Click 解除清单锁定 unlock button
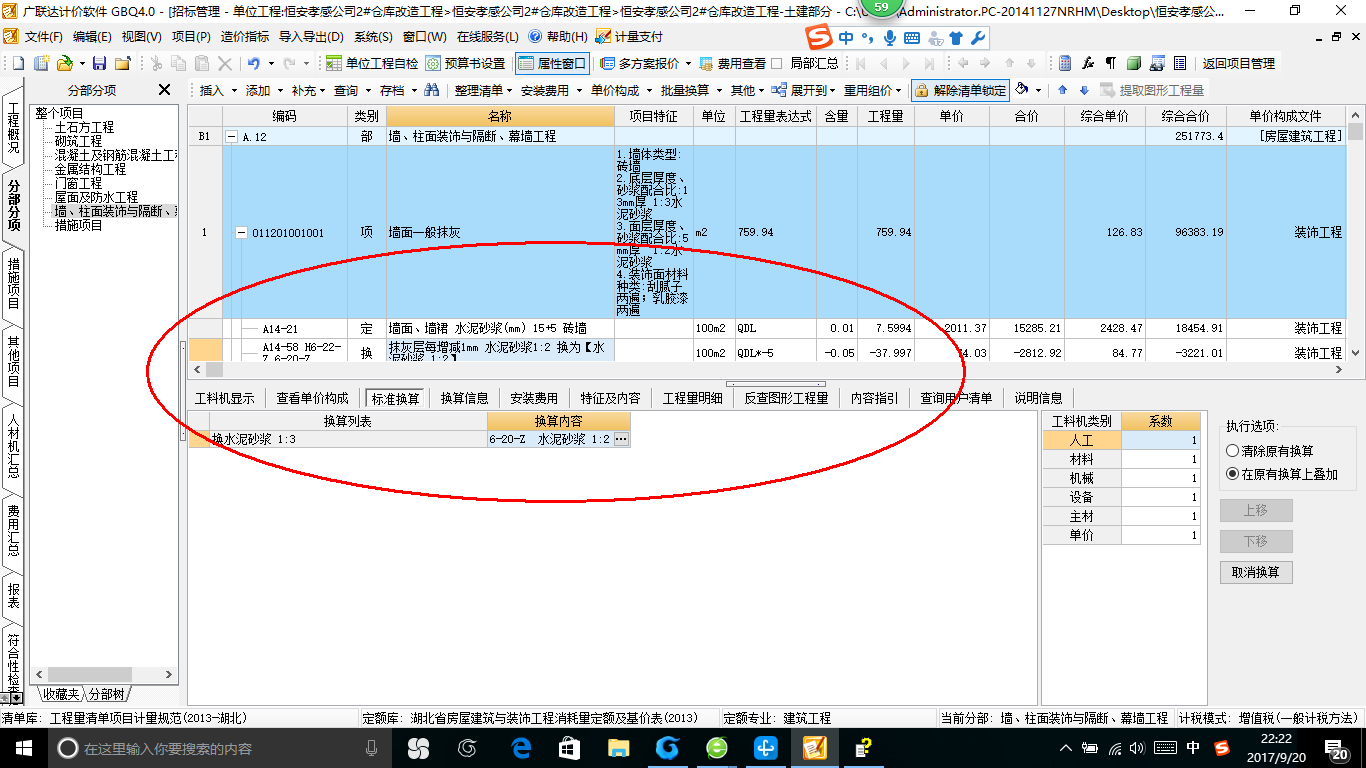1366x768 pixels. [960, 90]
